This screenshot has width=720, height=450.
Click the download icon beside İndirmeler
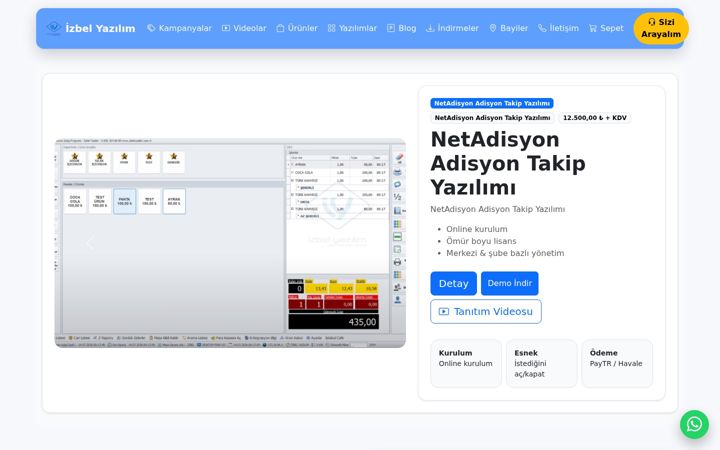pyautogui.click(x=430, y=28)
